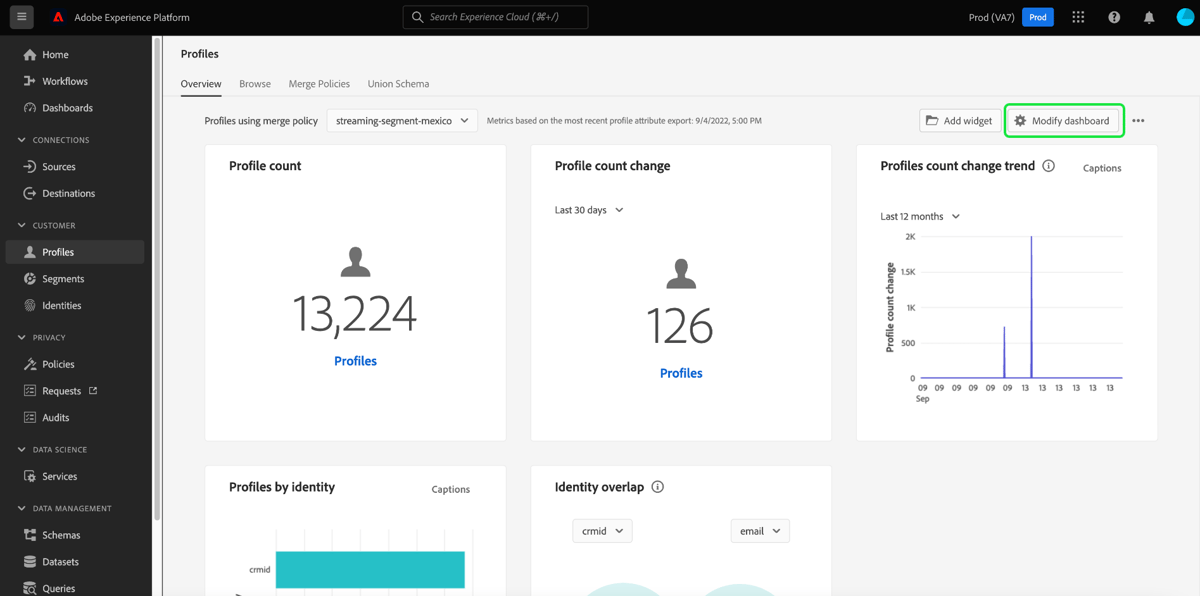The height and width of the screenshot is (596, 1200).
Task: Open Profiles link under the 13,224 count
Action: (355, 360)
